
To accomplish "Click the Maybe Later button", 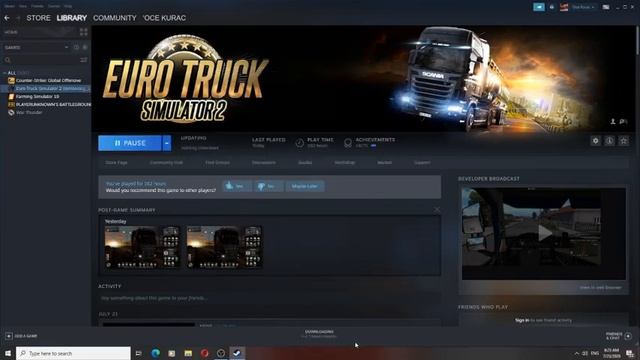I will coord(305,186).
